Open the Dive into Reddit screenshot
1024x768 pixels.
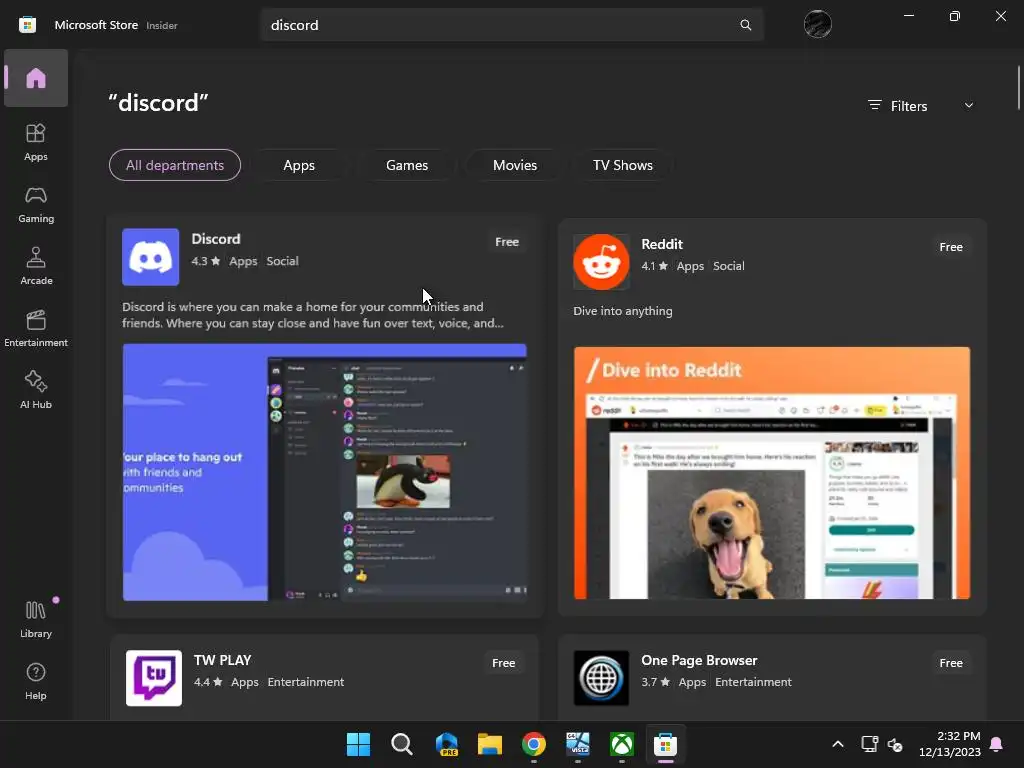[772, 473]
